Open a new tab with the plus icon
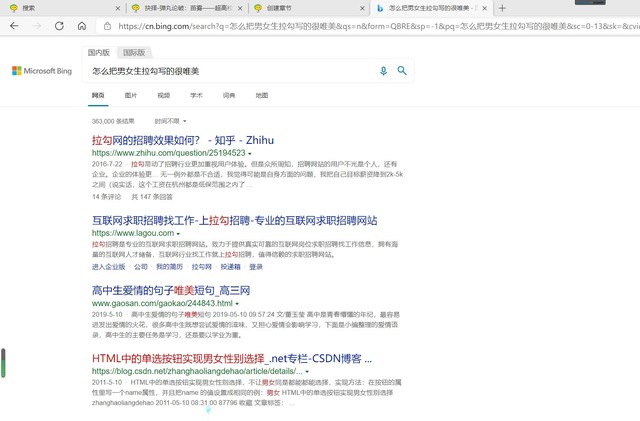 point(501,8)
